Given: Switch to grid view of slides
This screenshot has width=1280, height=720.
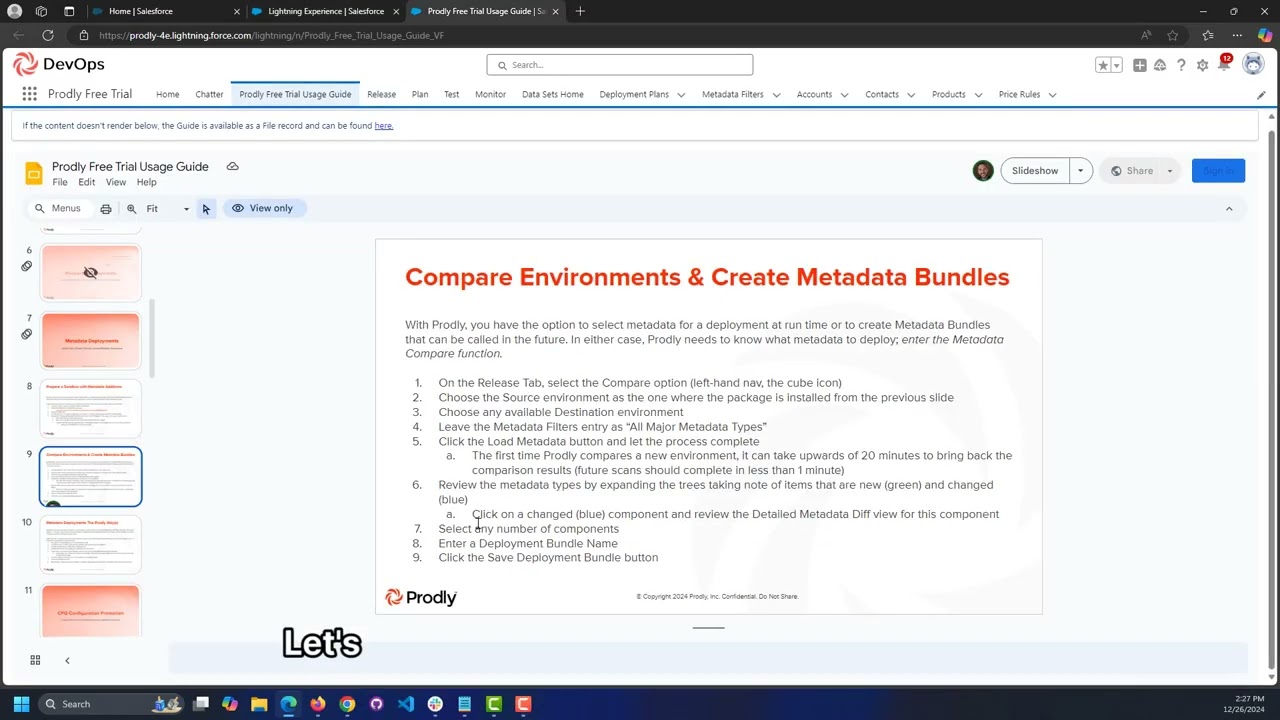Looking at the screenshot, I should click(35, 660).
